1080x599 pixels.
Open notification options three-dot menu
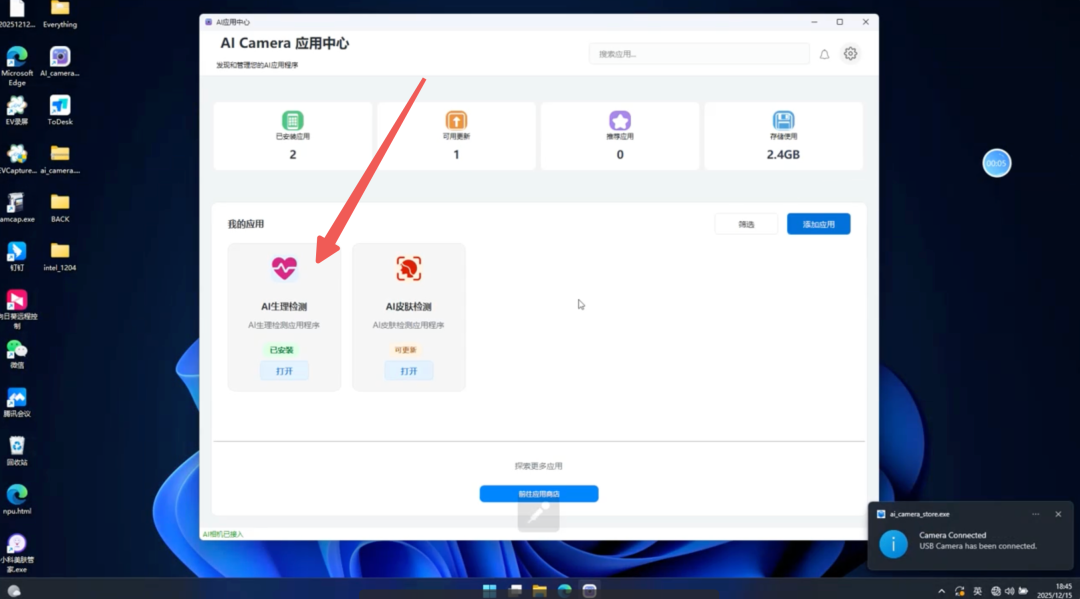(1035, 514)
